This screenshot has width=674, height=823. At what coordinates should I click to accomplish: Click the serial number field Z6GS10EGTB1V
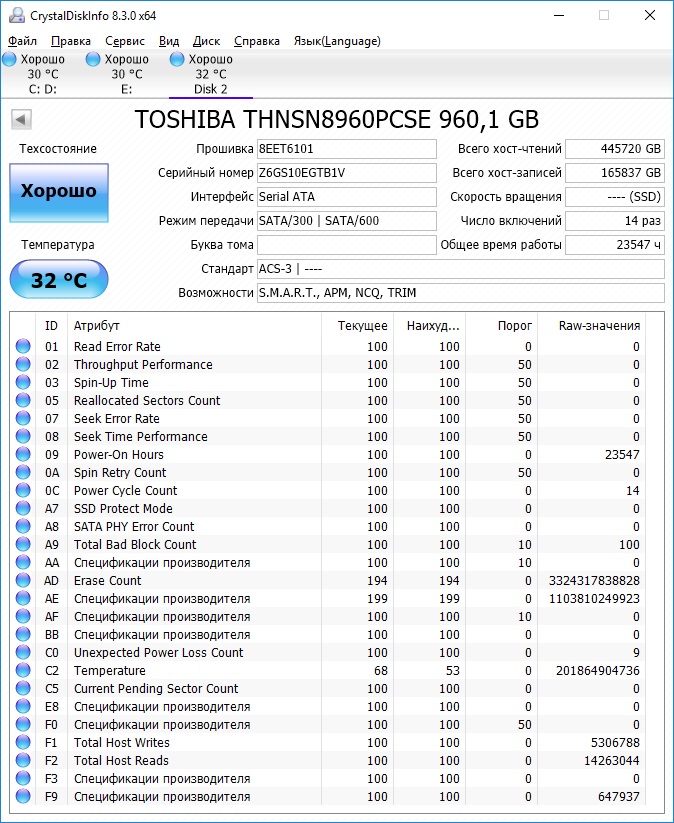(346, 173)
